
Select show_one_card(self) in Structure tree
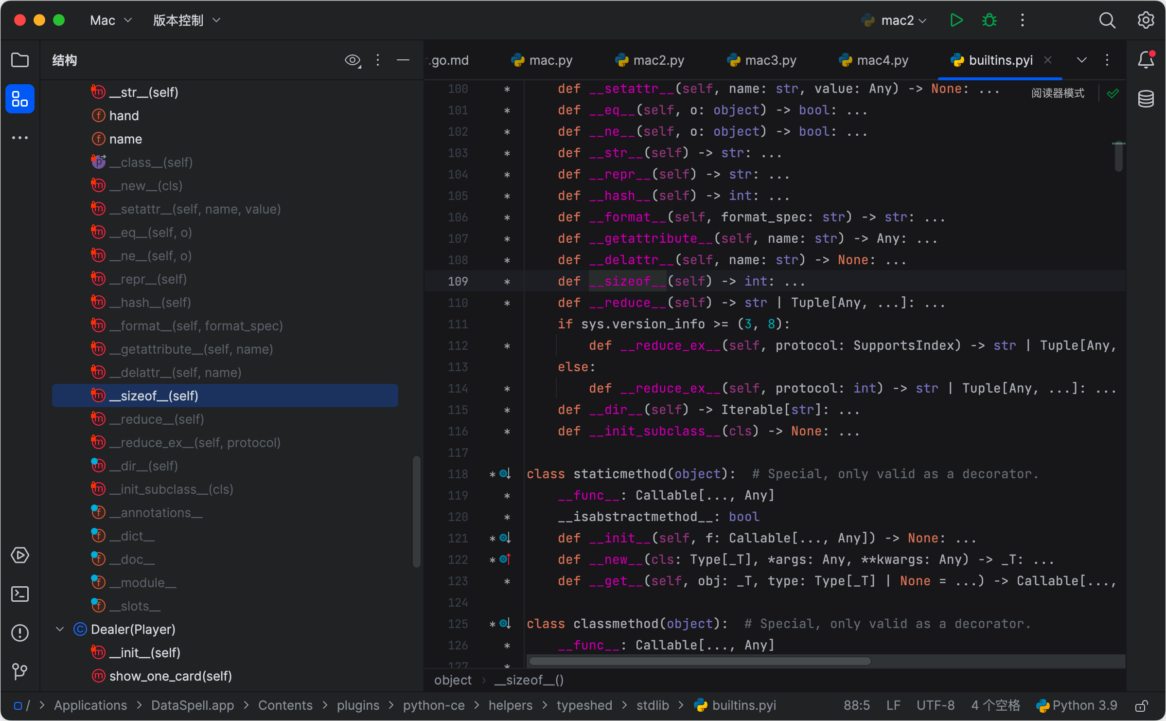(170, 676)
